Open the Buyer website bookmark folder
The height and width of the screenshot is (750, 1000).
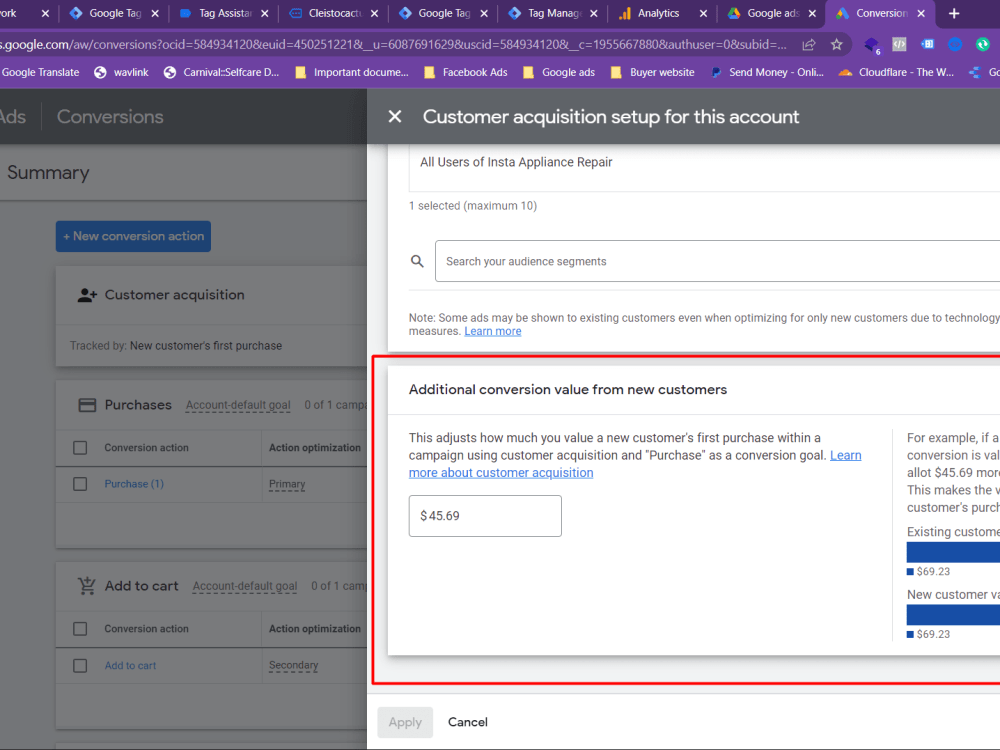click(652, 72)
